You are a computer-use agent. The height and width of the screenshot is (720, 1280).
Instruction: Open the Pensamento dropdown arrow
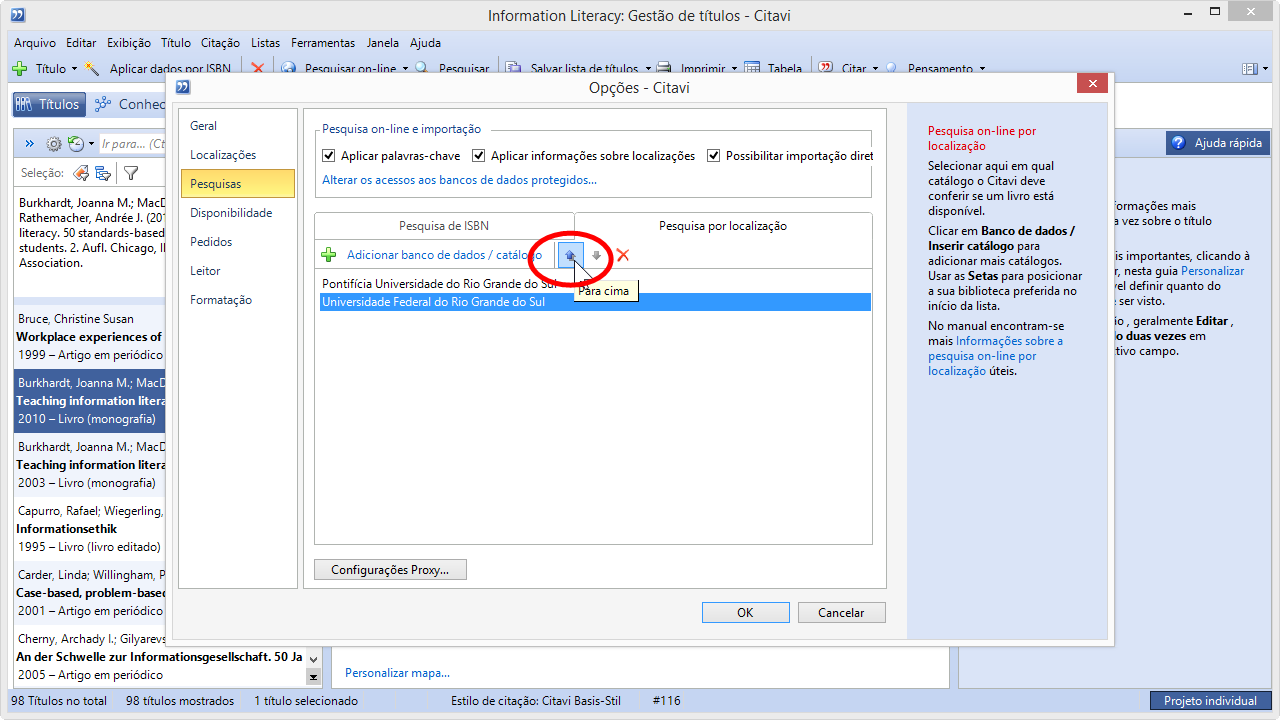[x=982, y=69]
